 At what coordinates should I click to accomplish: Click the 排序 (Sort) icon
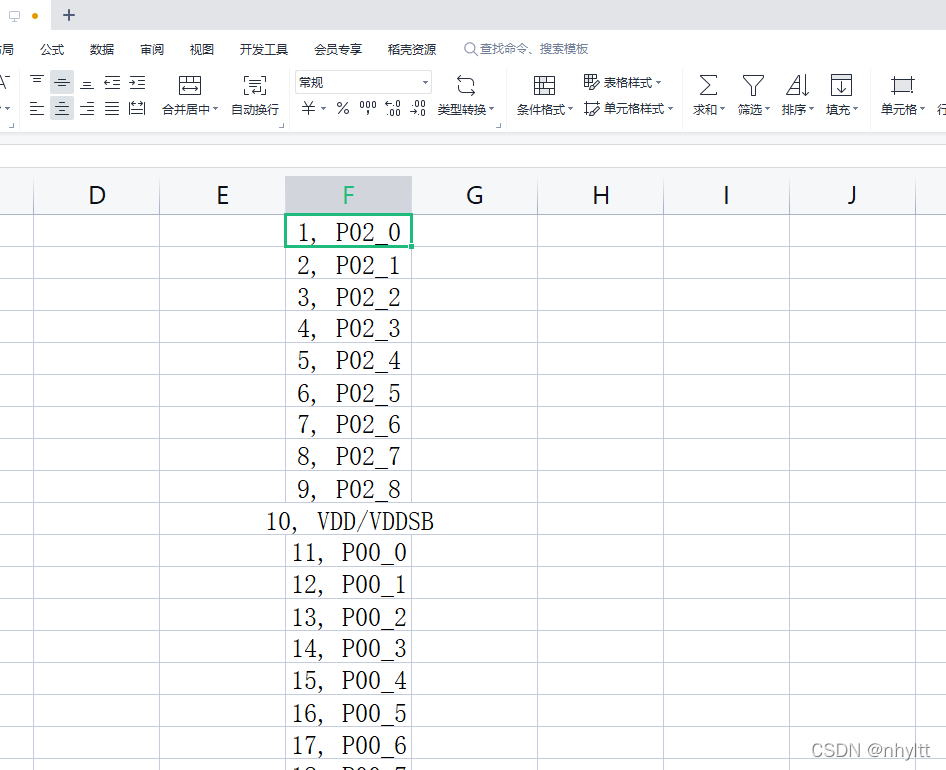click(797, 85)
